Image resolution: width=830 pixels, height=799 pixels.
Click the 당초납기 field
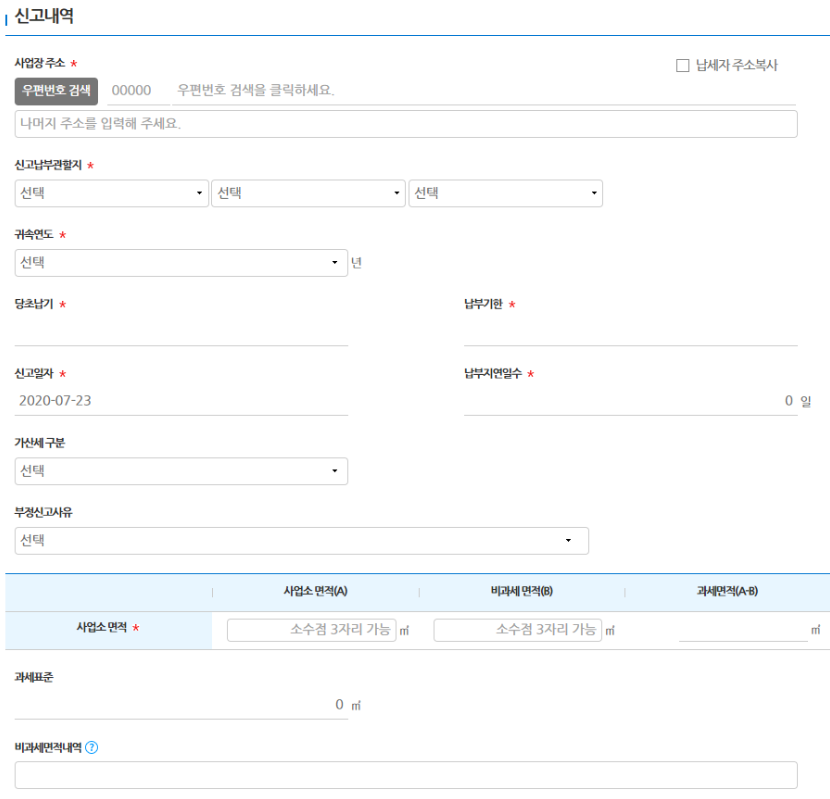[x=181, y=332]
